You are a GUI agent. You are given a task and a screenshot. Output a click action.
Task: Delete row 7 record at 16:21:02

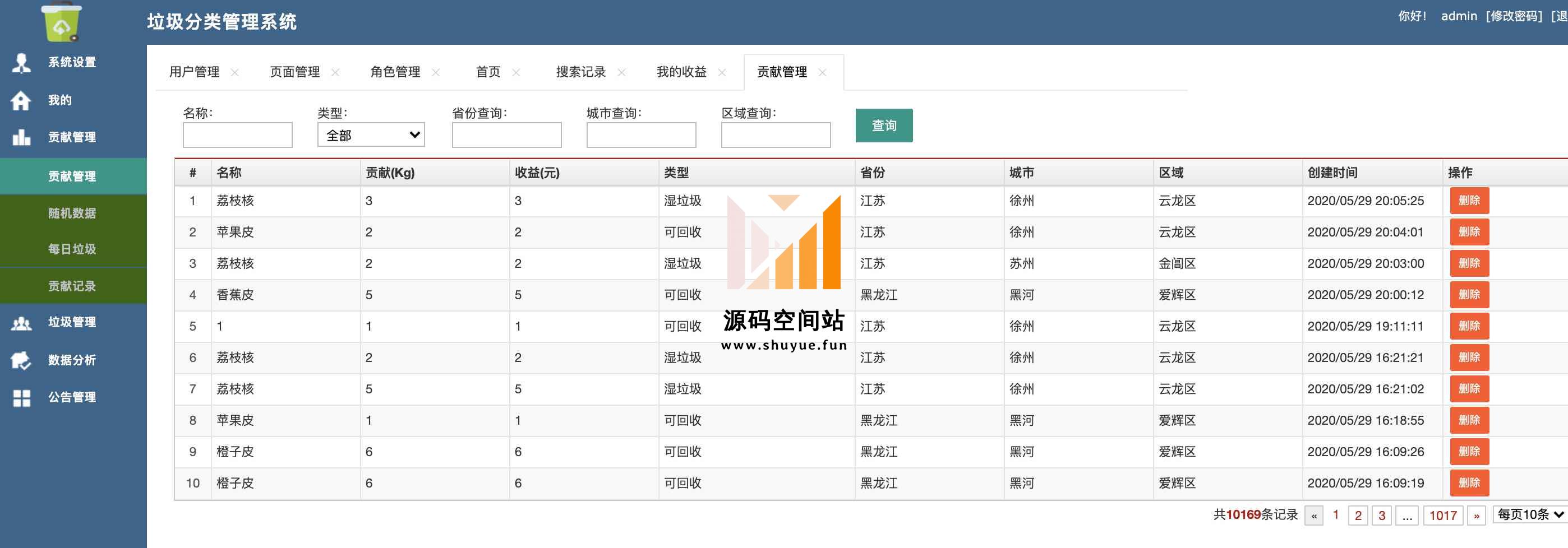point(1469,389)
